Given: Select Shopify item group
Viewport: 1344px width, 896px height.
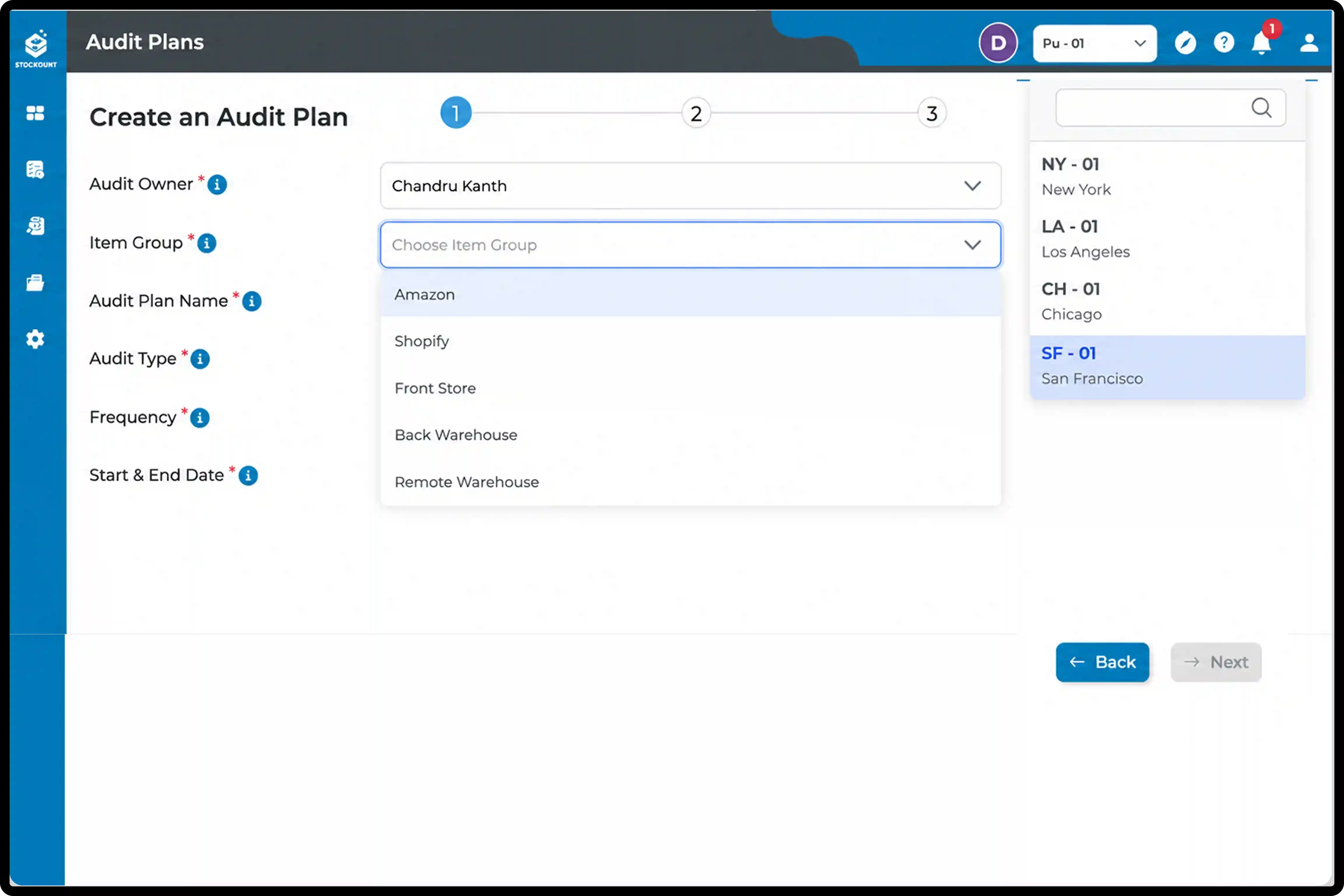Looking at the screenshot, I should pyautogui.click(x=690, y=341).
